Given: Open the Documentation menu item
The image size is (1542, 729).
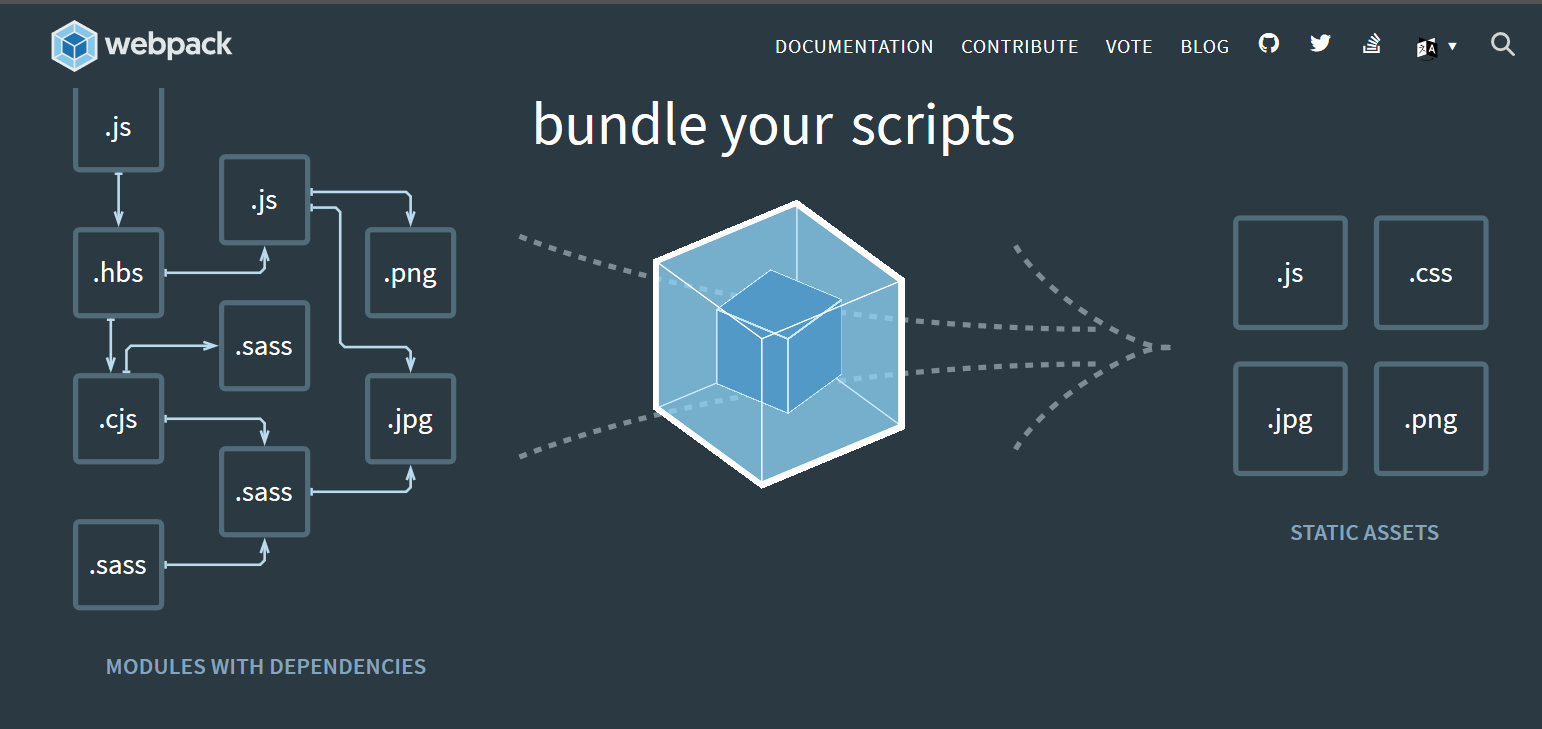Looking at the screenshot, I should click(854, 47).
